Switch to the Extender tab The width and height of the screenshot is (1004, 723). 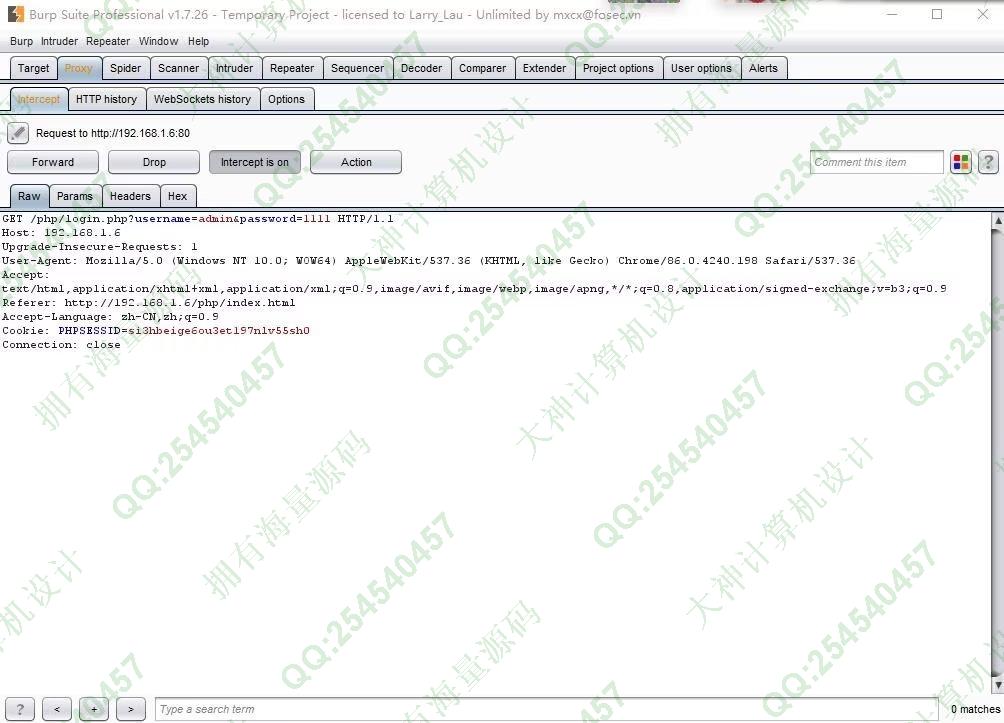pos(544,68)
